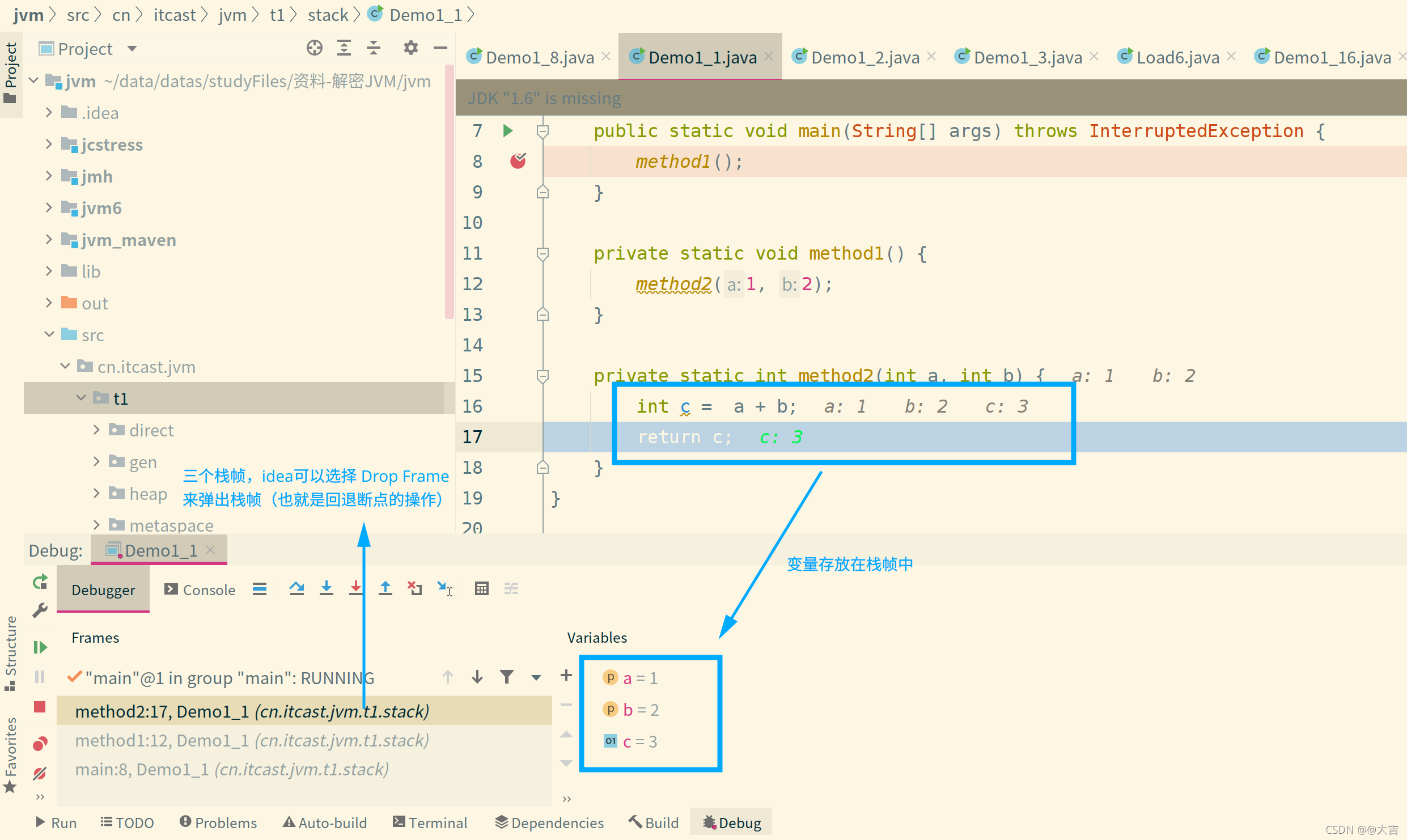
Task: Select the Debugger tab
Action: point(103,589)
